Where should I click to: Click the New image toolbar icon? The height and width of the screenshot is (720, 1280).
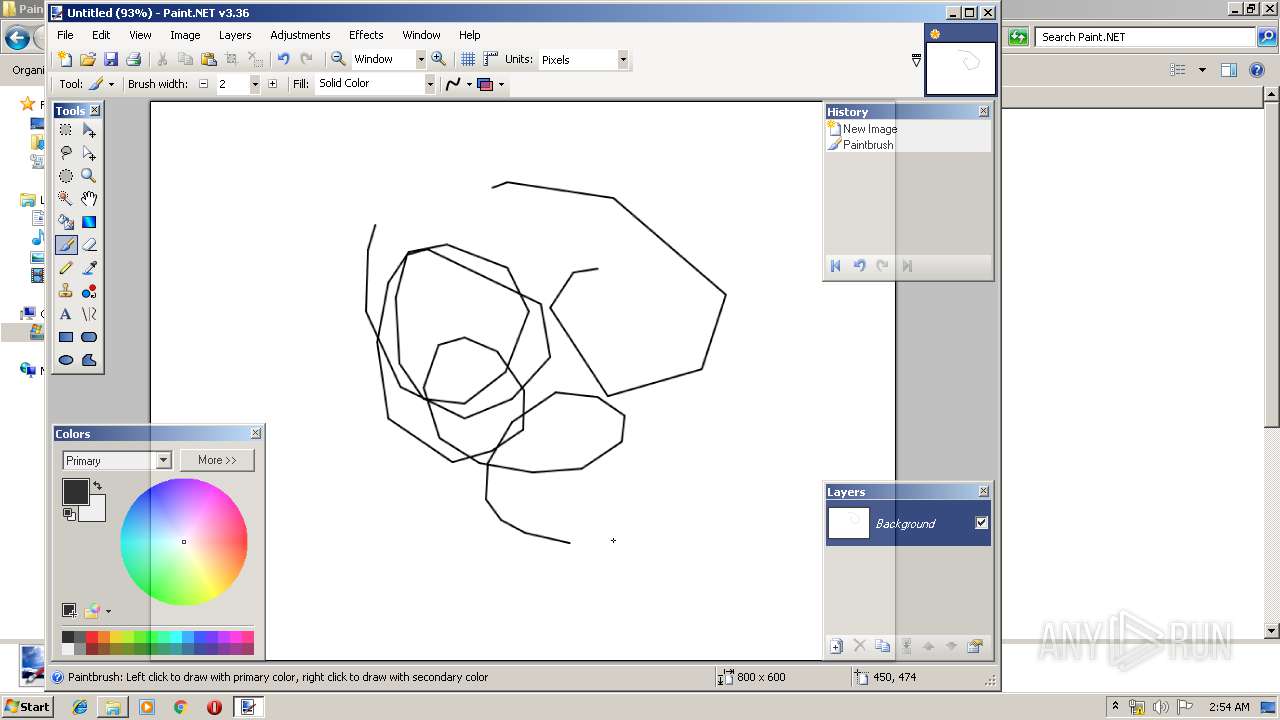(x=65, y=59)
